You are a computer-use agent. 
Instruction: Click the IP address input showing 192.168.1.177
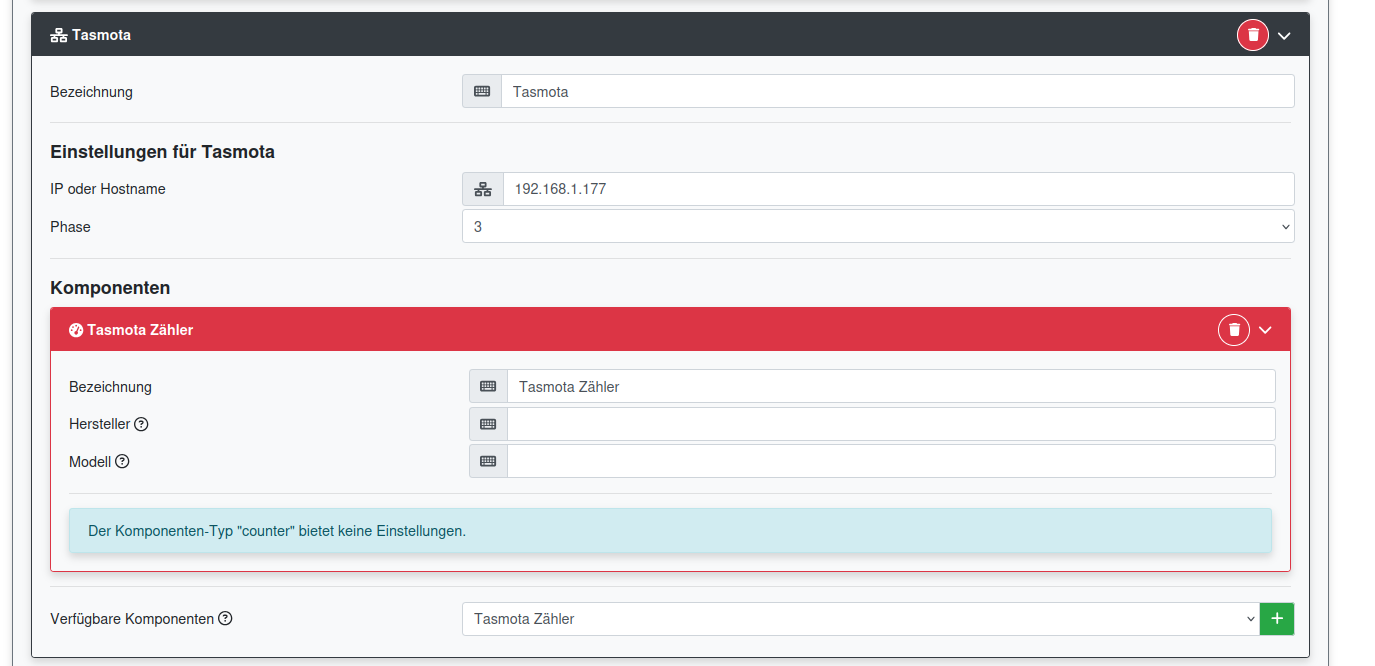coord(898,188)
